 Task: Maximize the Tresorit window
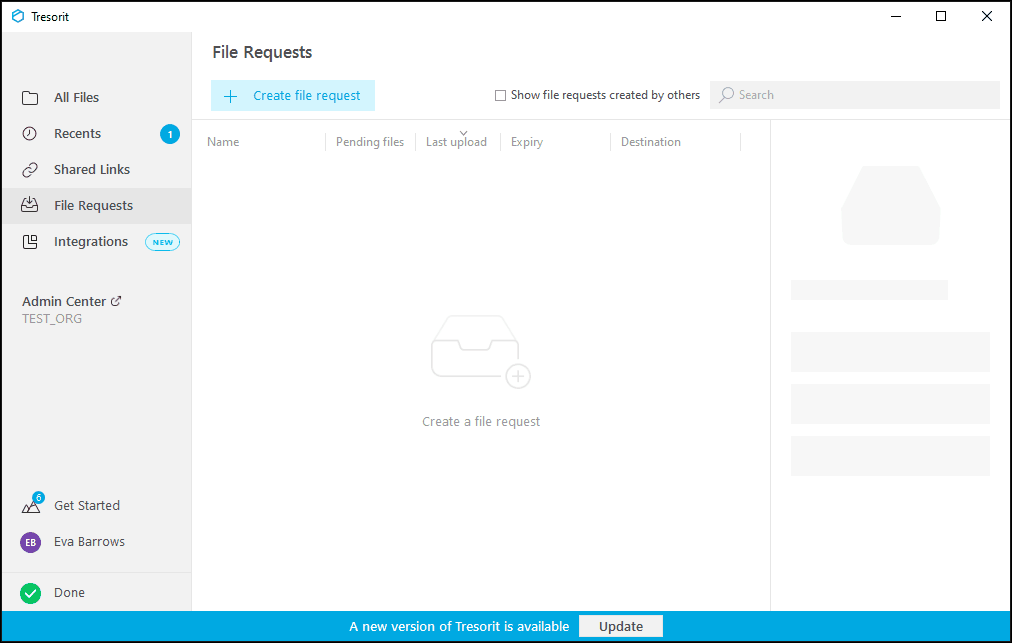click(x=941, y=16)
